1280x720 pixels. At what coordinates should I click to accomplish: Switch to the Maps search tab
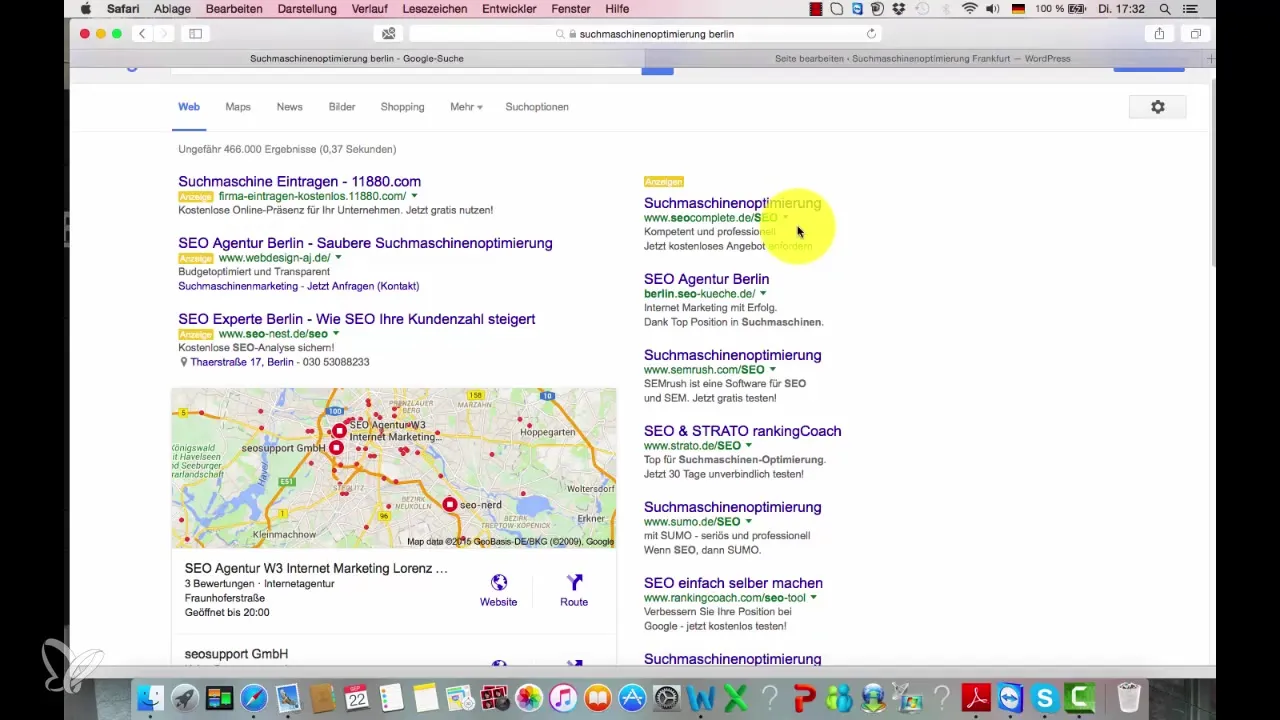[x=238, y=107]
